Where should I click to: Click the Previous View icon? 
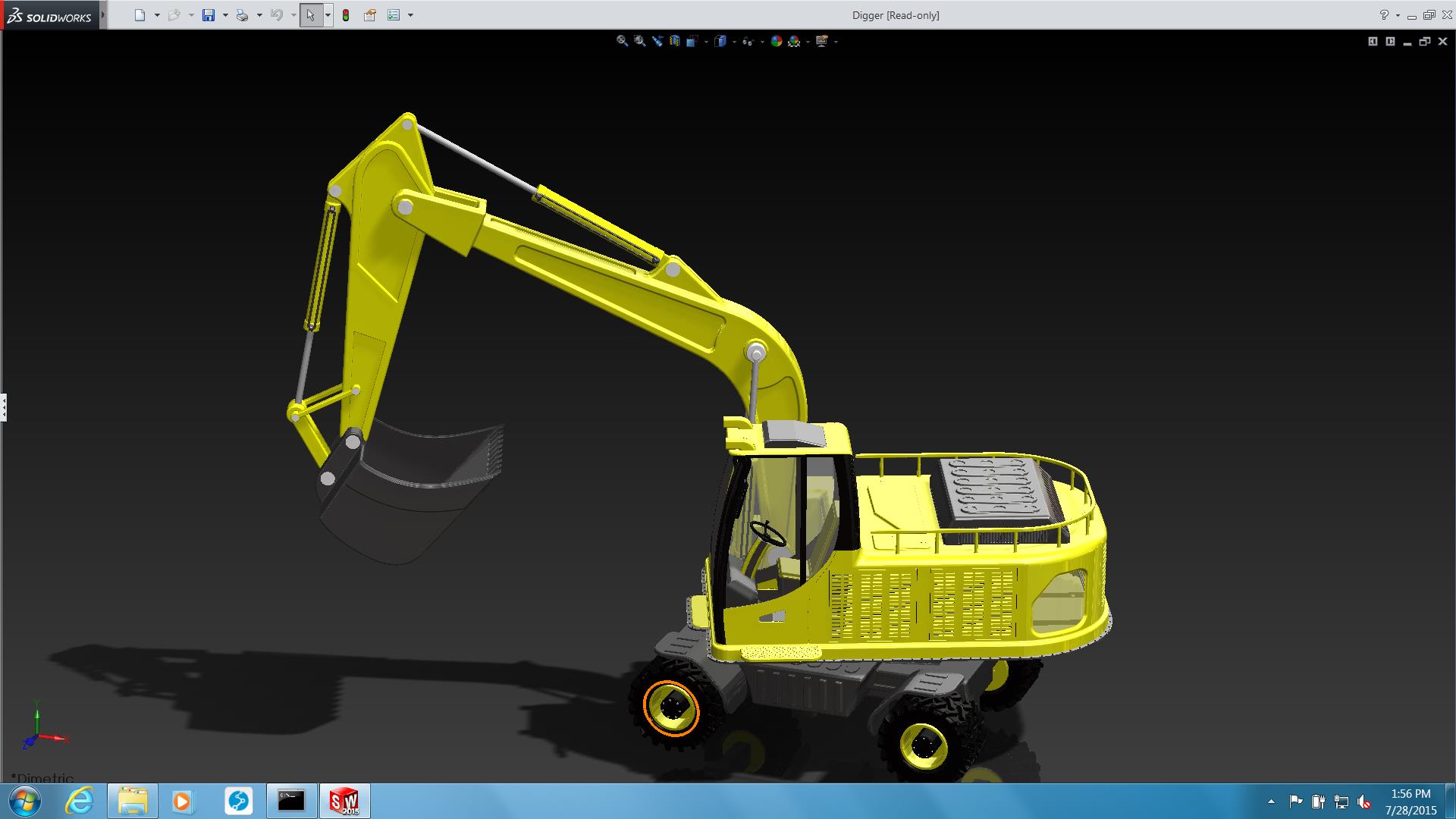(x=657, y=41)
